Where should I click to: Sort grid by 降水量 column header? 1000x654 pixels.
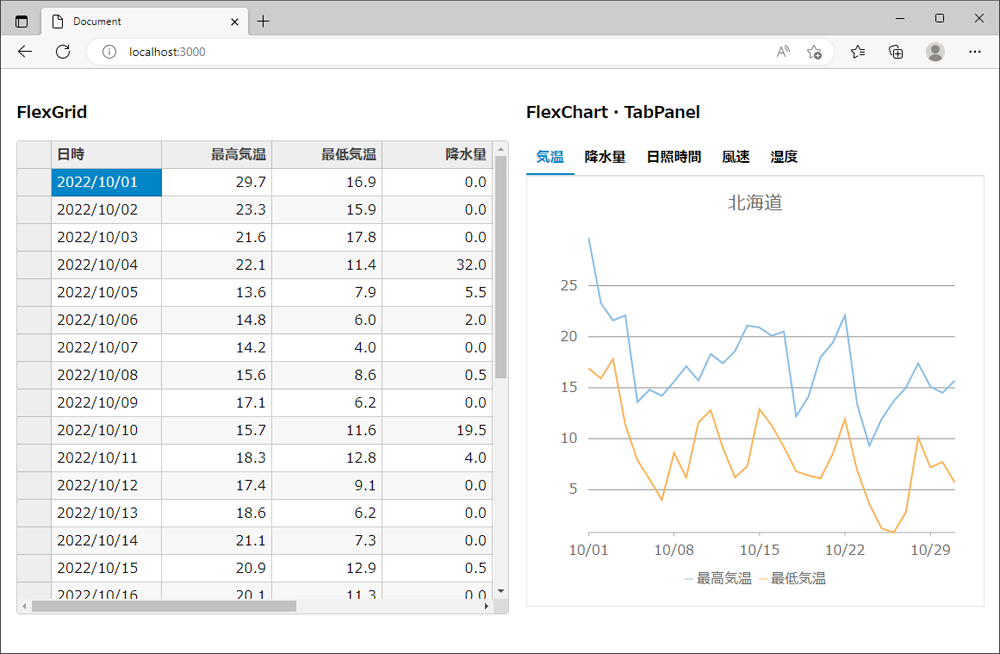click(x=438, y=154)
